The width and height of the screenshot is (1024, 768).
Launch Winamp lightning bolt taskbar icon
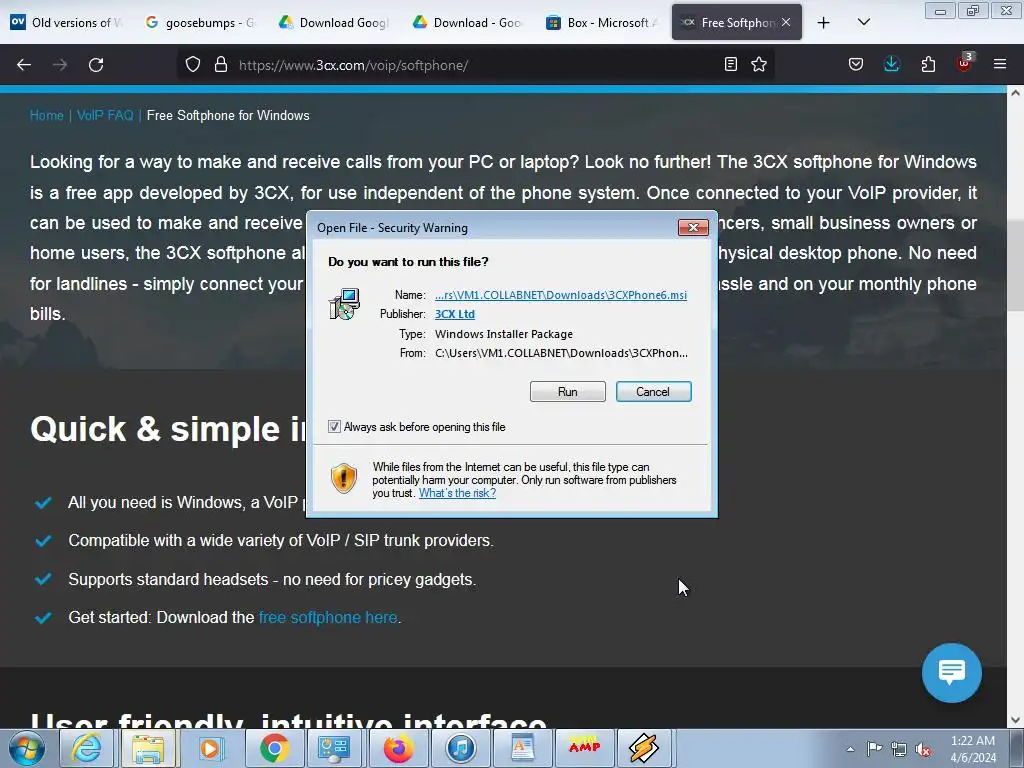pos(644,748)
